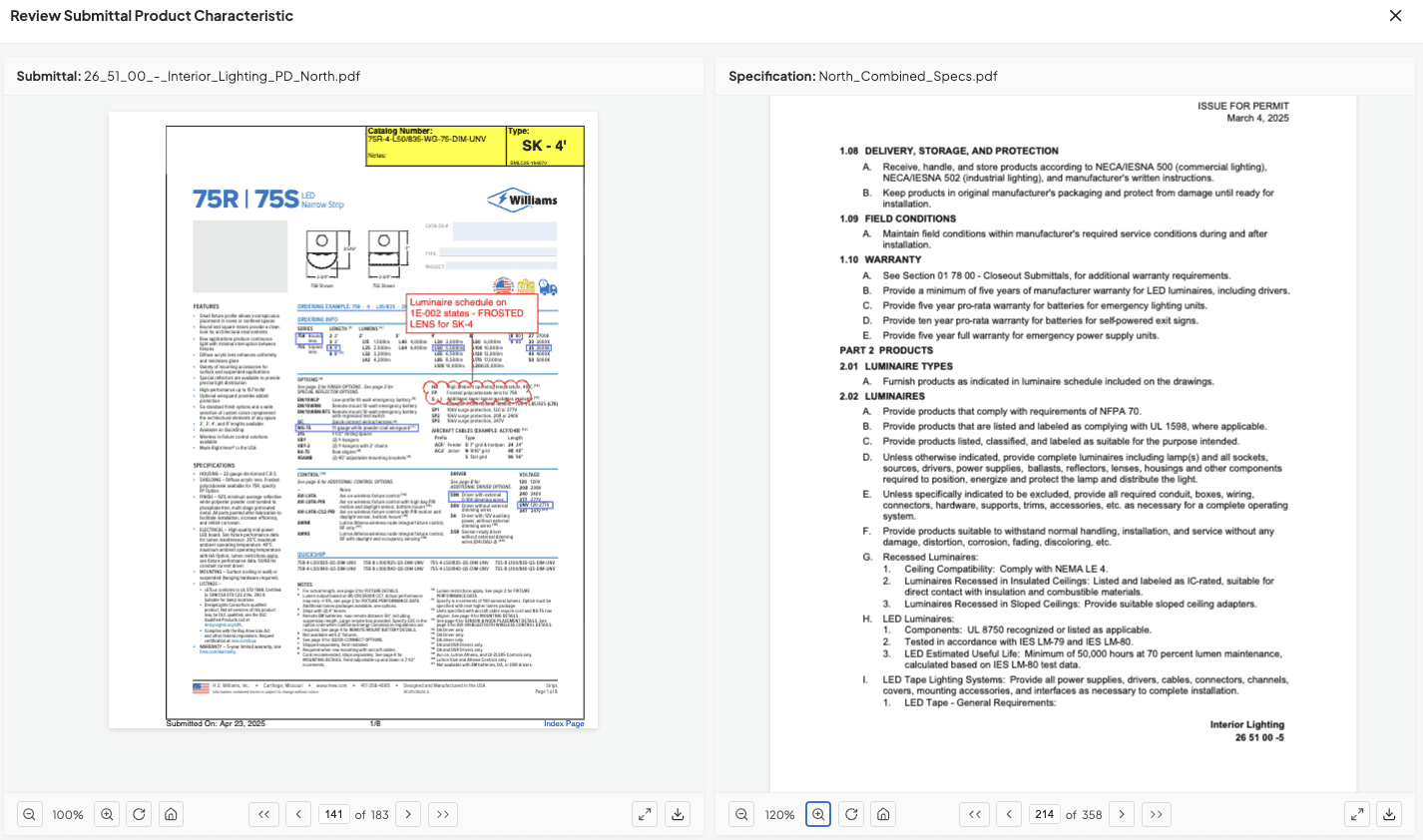This screenshot has width=1423, height=840.
Task: Click 'Submitted On: Apr 23, 2025' text
Action: pyautogui.click(x=216, y=723)
